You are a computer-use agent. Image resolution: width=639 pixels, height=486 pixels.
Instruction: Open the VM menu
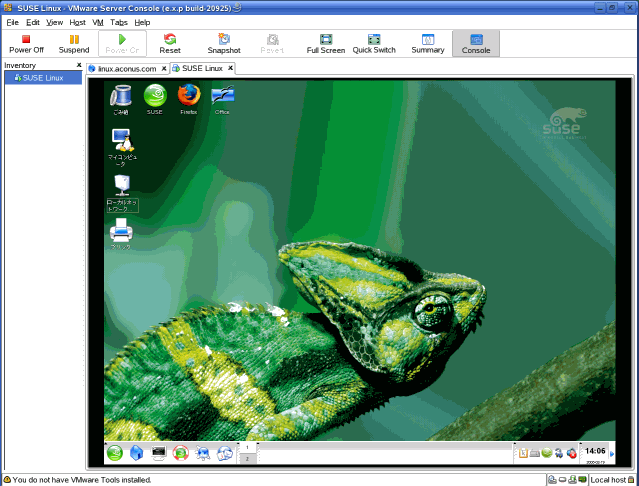click(98, 21)
